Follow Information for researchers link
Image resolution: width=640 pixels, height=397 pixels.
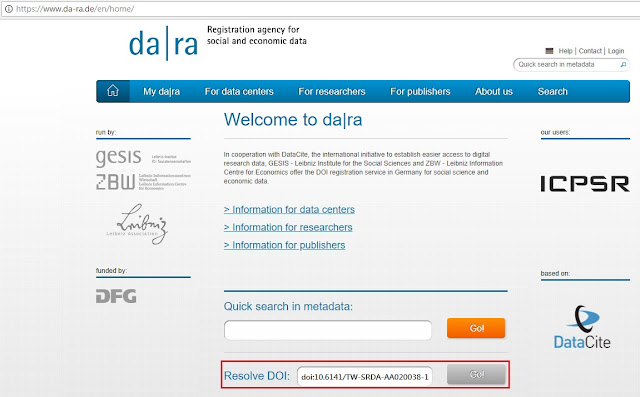[288, 227]
